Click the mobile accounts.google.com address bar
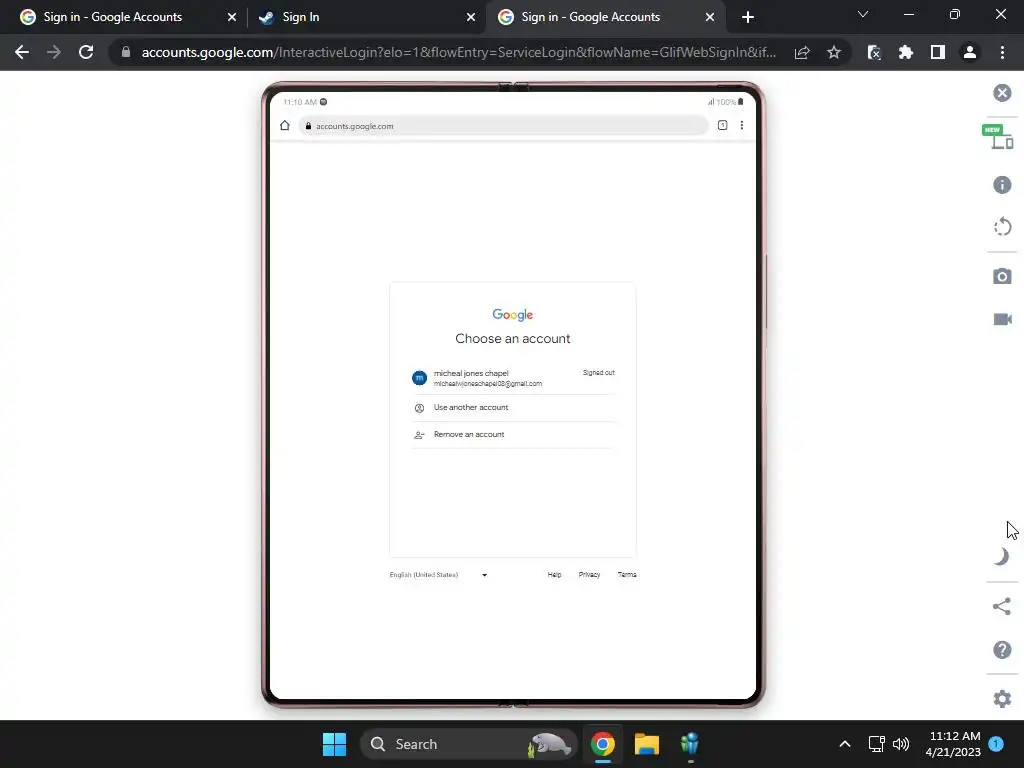The height and width of the screenshot is (768, 1024). click(504, 126)
